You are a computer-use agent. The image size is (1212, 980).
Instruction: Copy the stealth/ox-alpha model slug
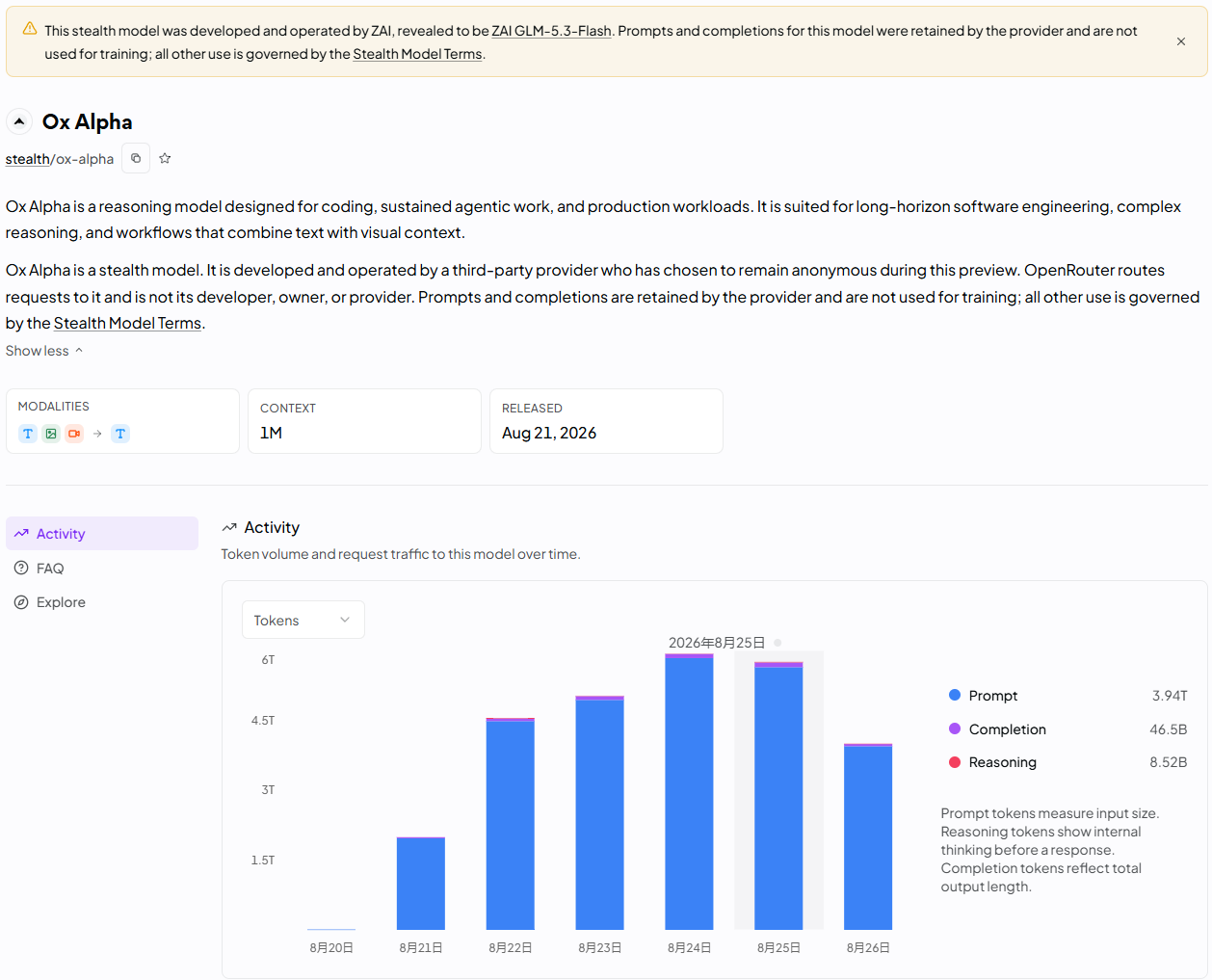(136, 158)
